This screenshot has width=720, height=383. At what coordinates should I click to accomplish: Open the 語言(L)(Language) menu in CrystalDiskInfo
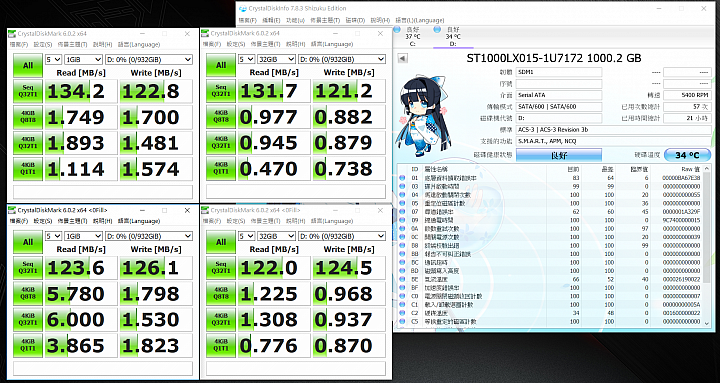(420, 20)
